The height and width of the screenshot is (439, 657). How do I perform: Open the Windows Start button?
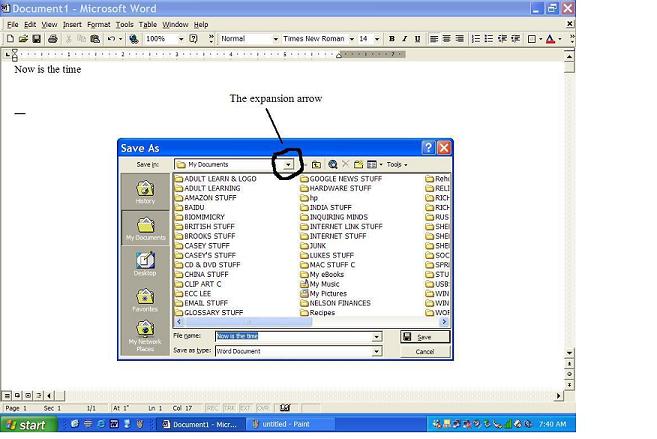[x=27, y=425]
